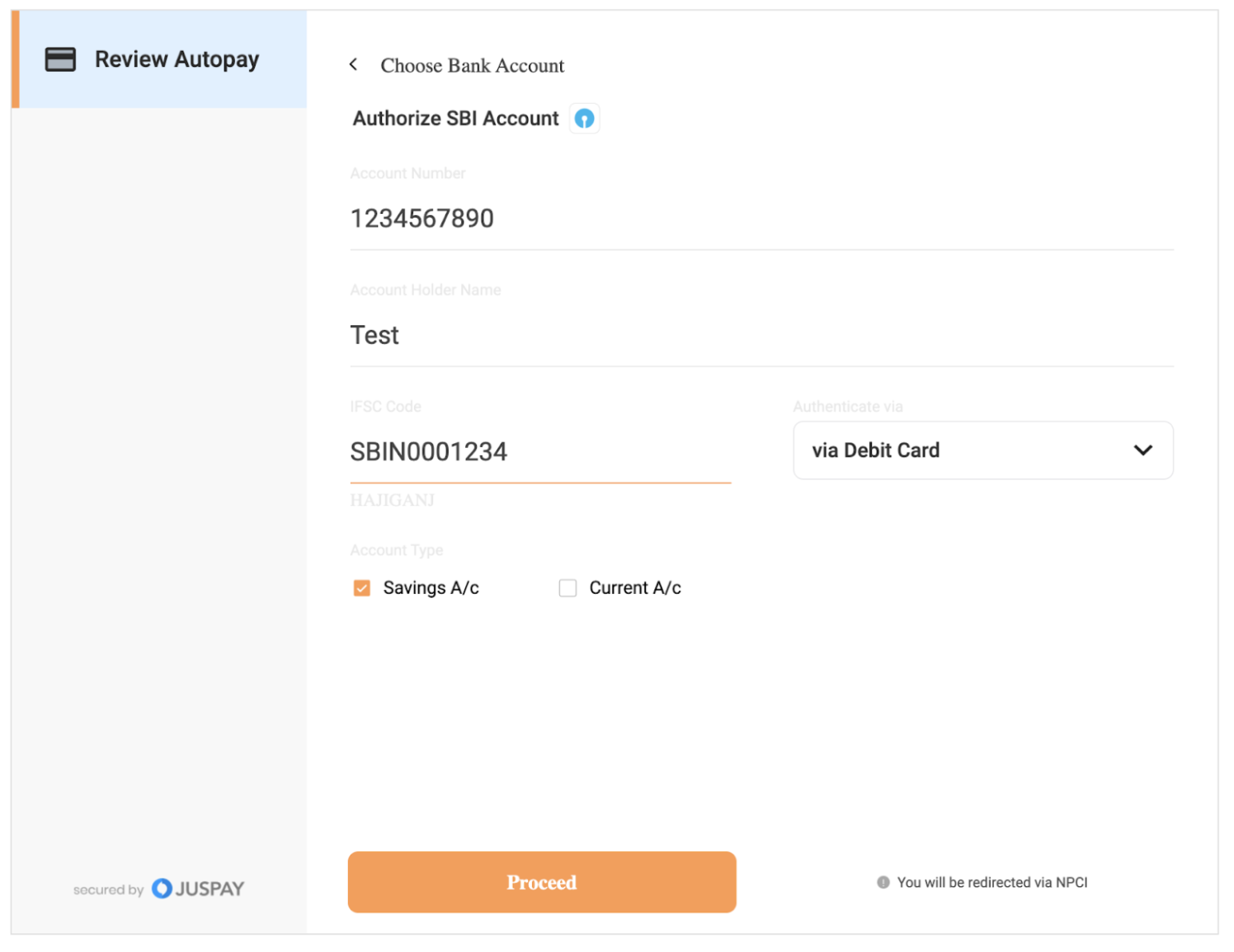Click the back arrow icon
The image size is (1234, 952).
353,64
